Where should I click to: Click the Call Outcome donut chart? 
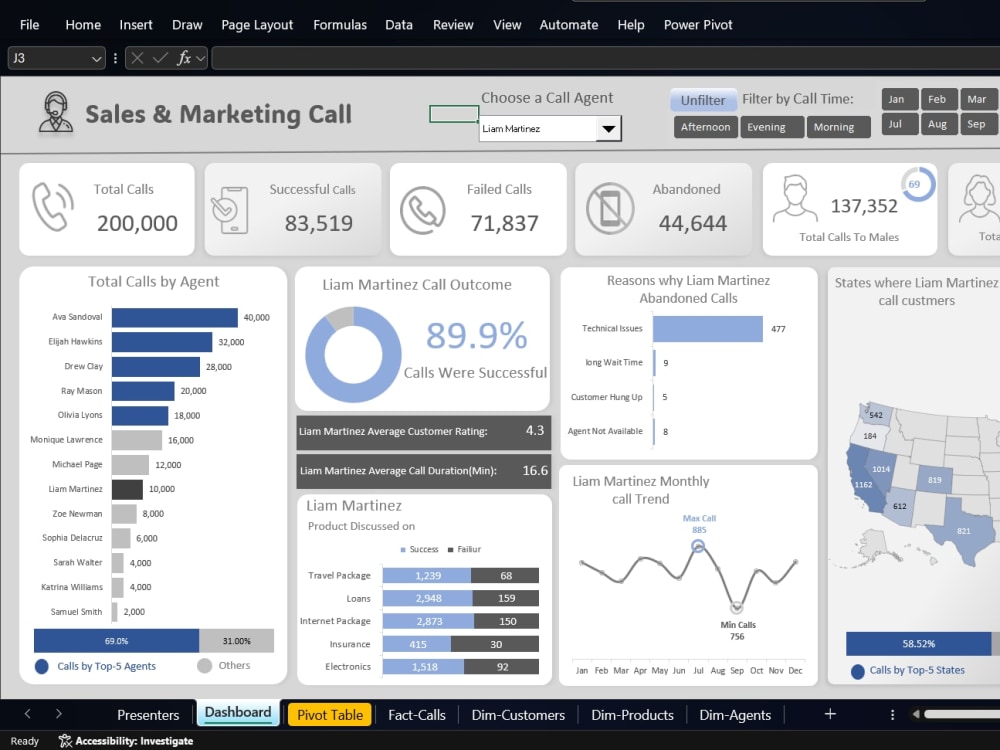point(353,355)
